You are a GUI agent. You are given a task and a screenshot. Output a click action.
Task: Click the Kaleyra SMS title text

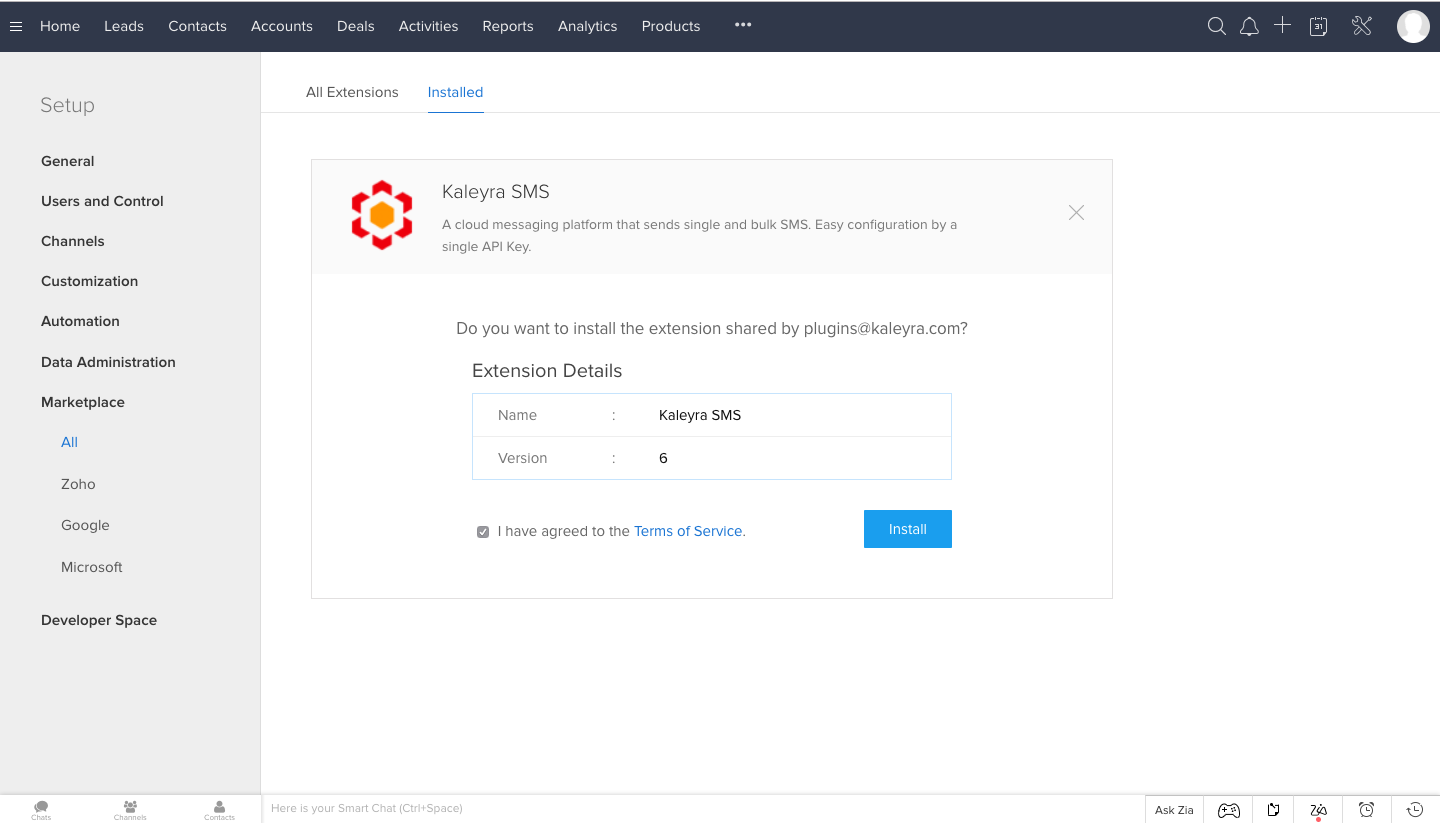496,192
